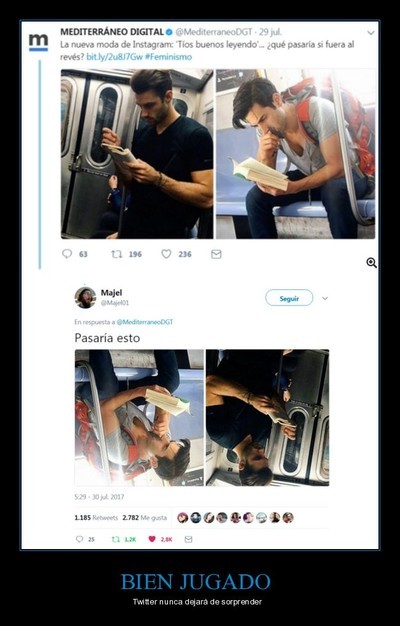Screen dimensions: 400x626
Task: Click the Mediterráneo Digital "m" logo avatar
Action: point(38,42)
